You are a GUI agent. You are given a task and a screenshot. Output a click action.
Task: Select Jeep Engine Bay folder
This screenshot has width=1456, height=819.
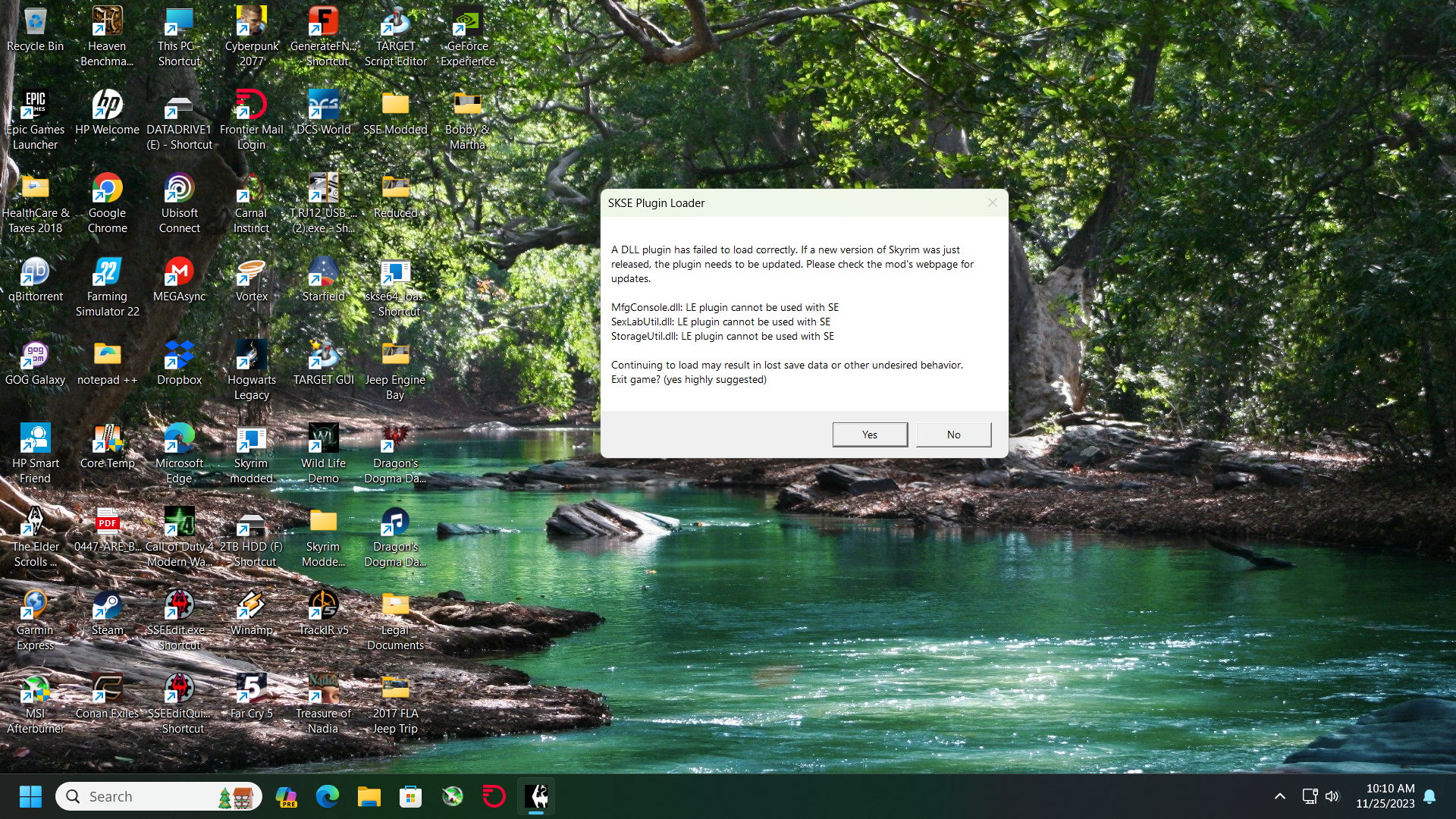point(395,370)
